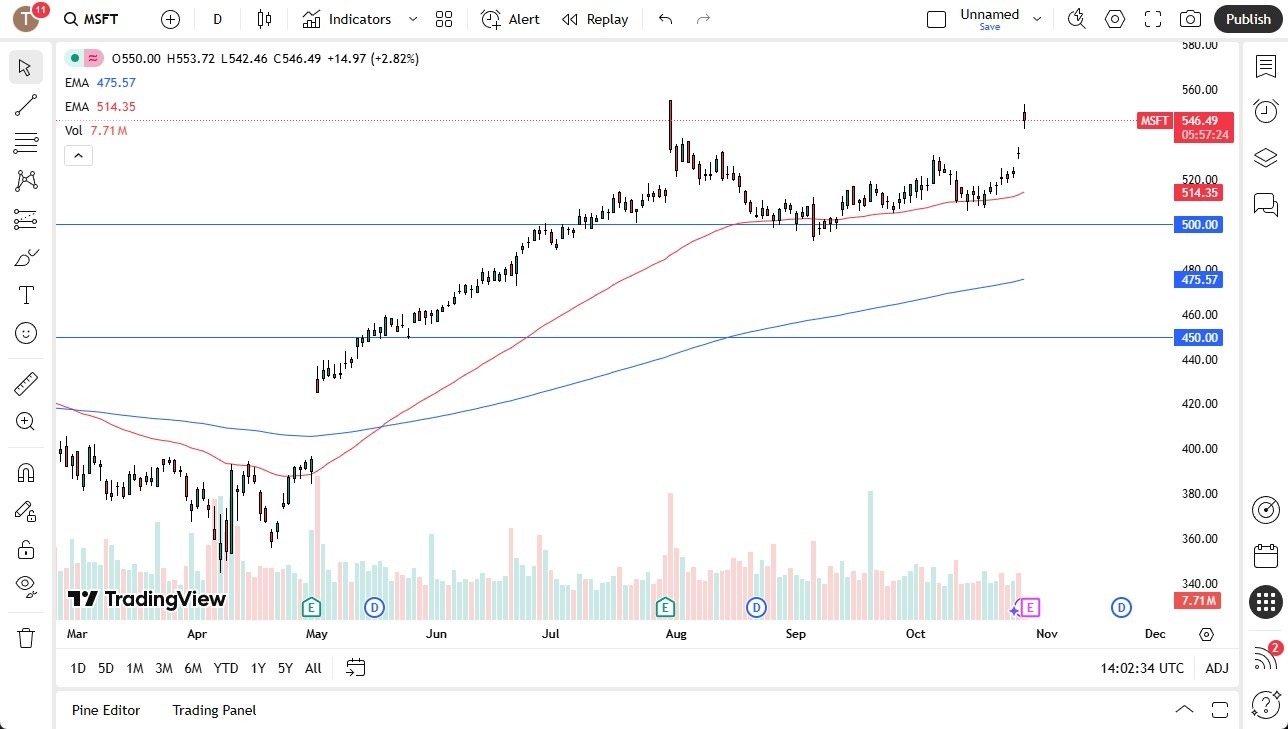Remove drawings with the trash icon
This screenshot has width=1288, height=729.
(x=26, y=637)
